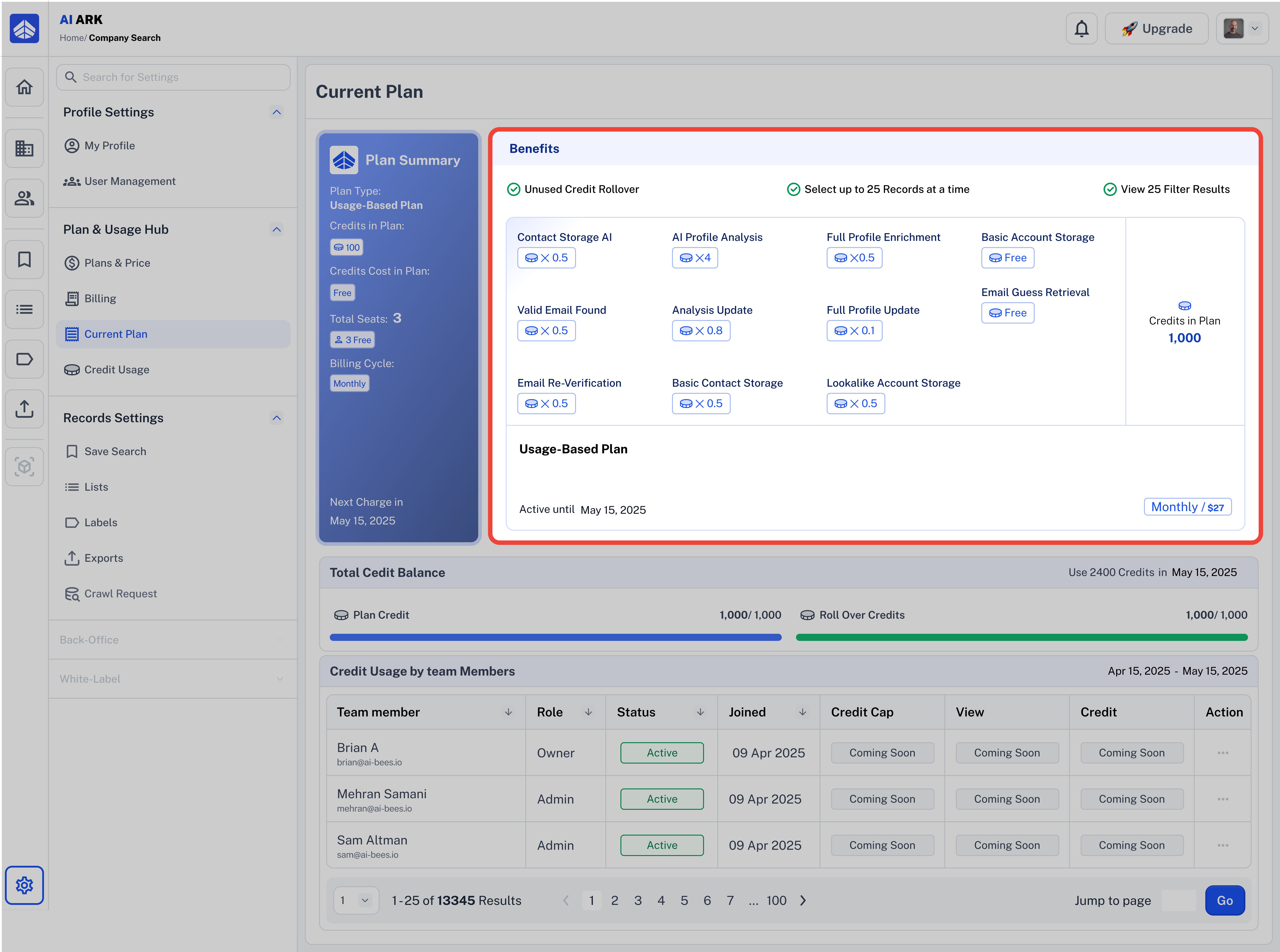
Task: Open the upload export icon in rail
Action: point(24,409)
